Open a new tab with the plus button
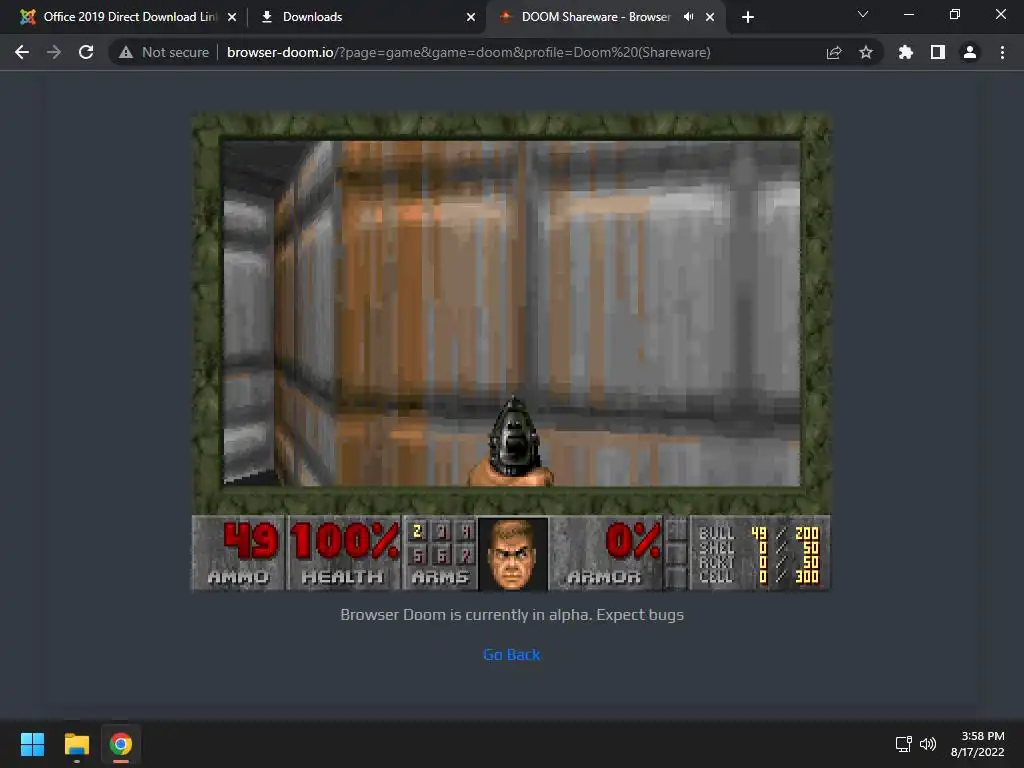Image resolution: width=1024 pixels, height=768 pixels. 748,17
